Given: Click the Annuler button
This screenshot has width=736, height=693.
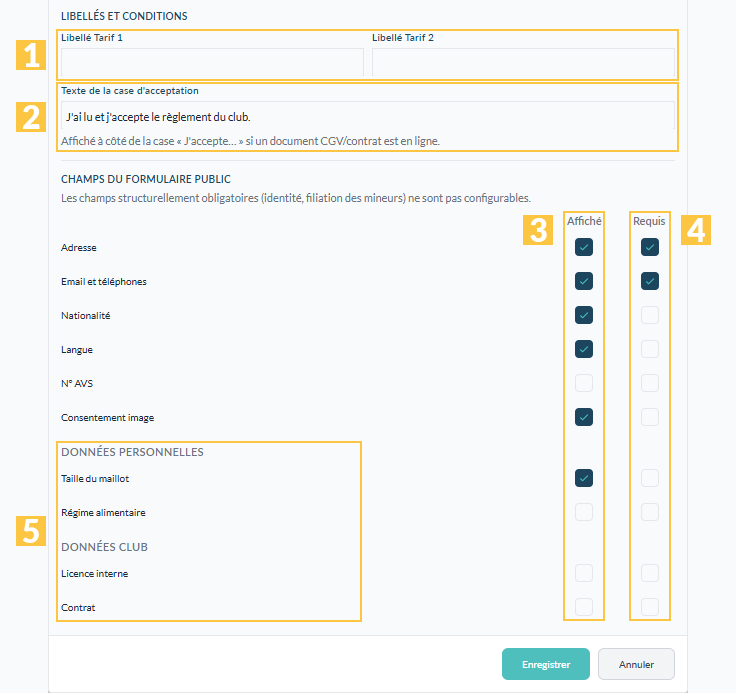Looking at the screenshot, I should (636, 664).
